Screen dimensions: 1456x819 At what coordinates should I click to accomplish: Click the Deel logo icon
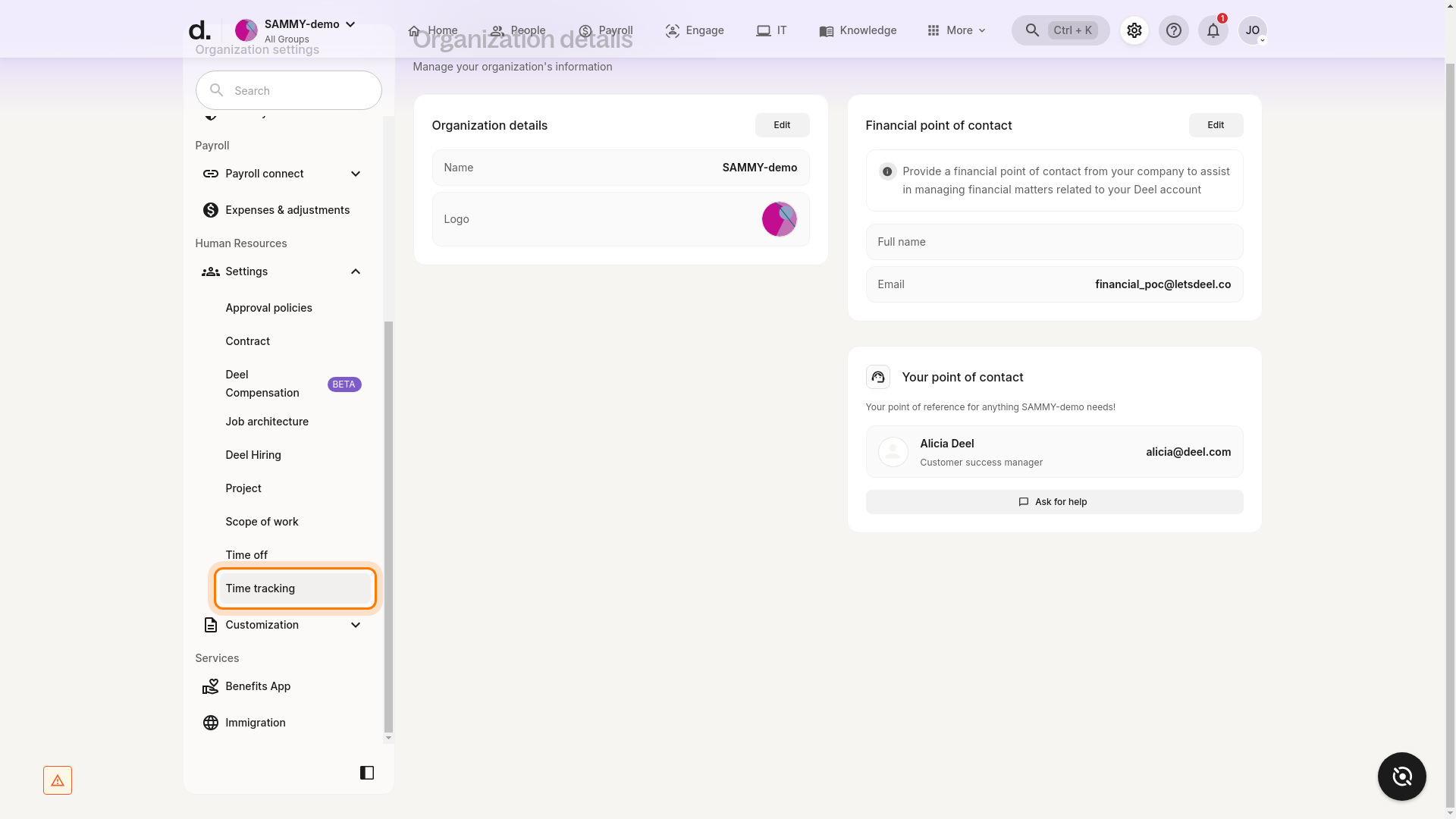(x=199, y=30)
